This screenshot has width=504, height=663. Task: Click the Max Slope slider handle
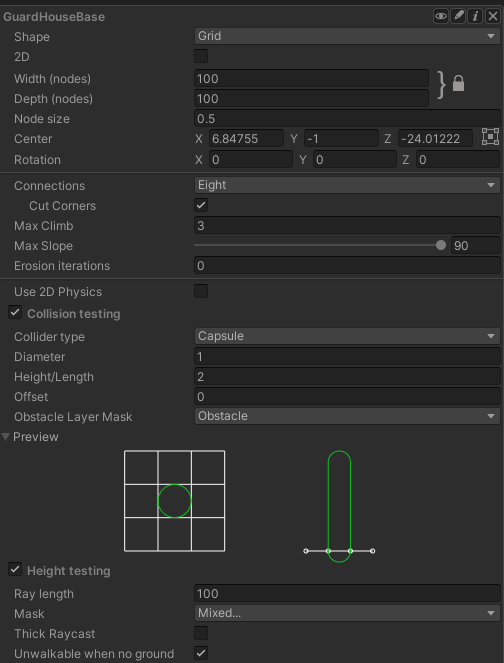(441, 245)
